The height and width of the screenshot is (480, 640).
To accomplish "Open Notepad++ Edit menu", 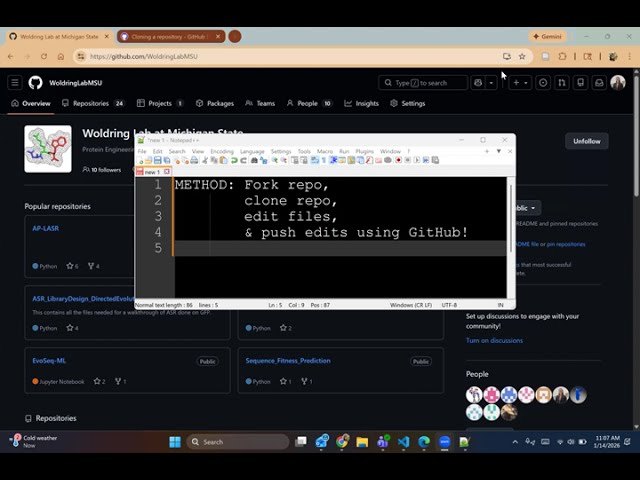I will [158, 151].
